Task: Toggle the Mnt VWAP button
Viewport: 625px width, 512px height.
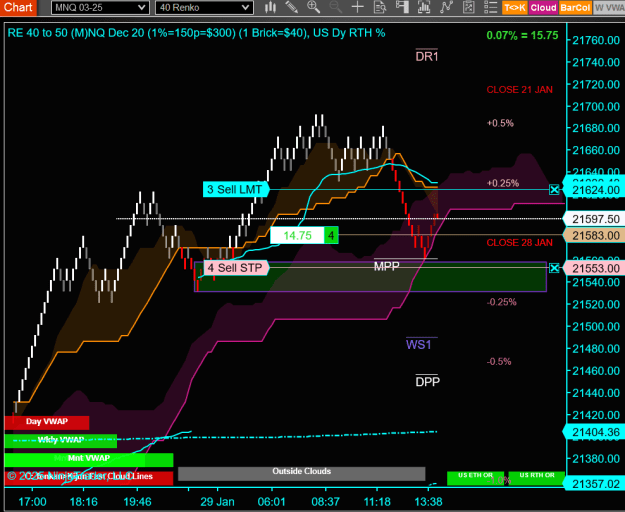Action: [x=88, y=459]
